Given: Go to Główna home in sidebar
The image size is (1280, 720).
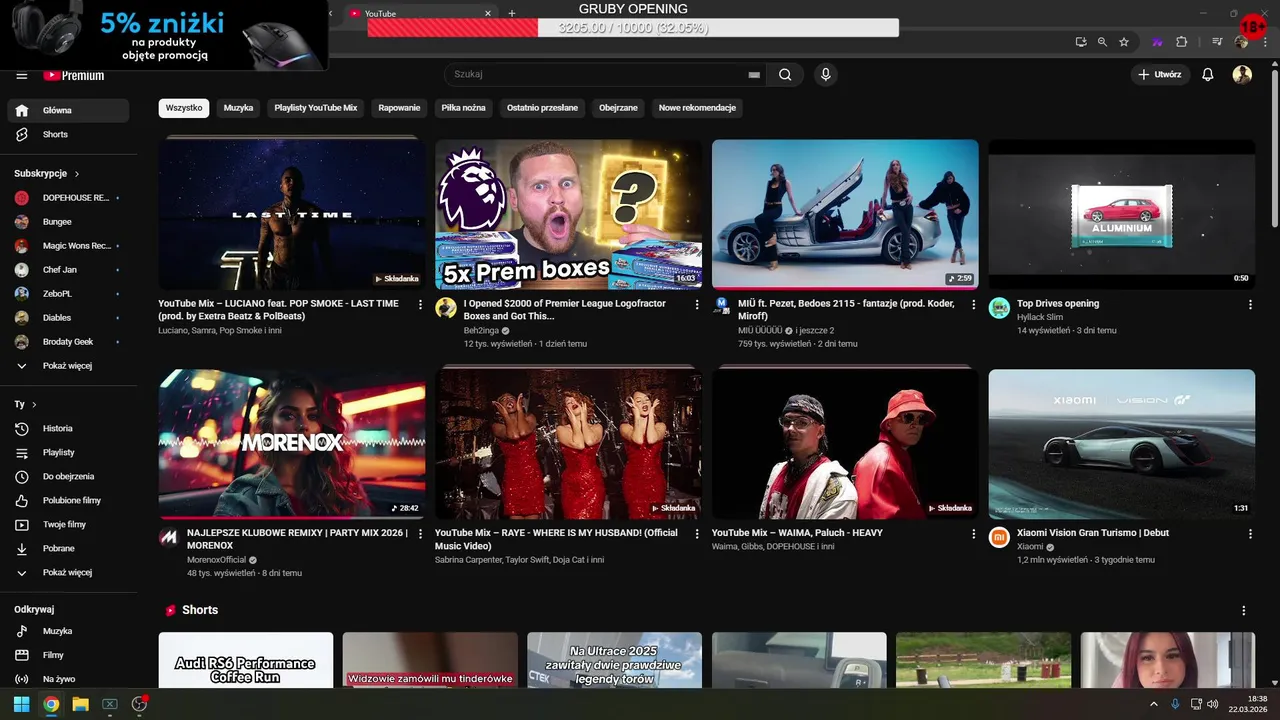Looking at the screenshot, I should (68, 110).
